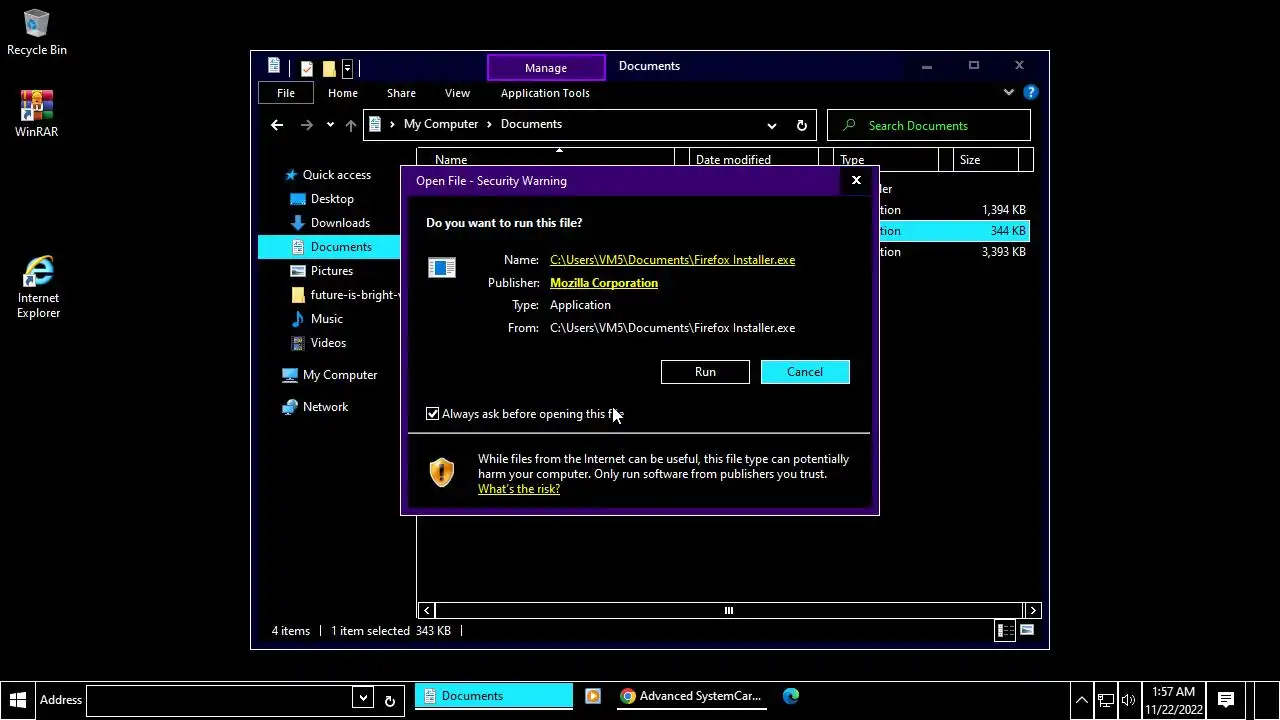The image size is (1280, 720).
Task: Expand recent locations dropdown arrow
Action: [x=330, y=125]
